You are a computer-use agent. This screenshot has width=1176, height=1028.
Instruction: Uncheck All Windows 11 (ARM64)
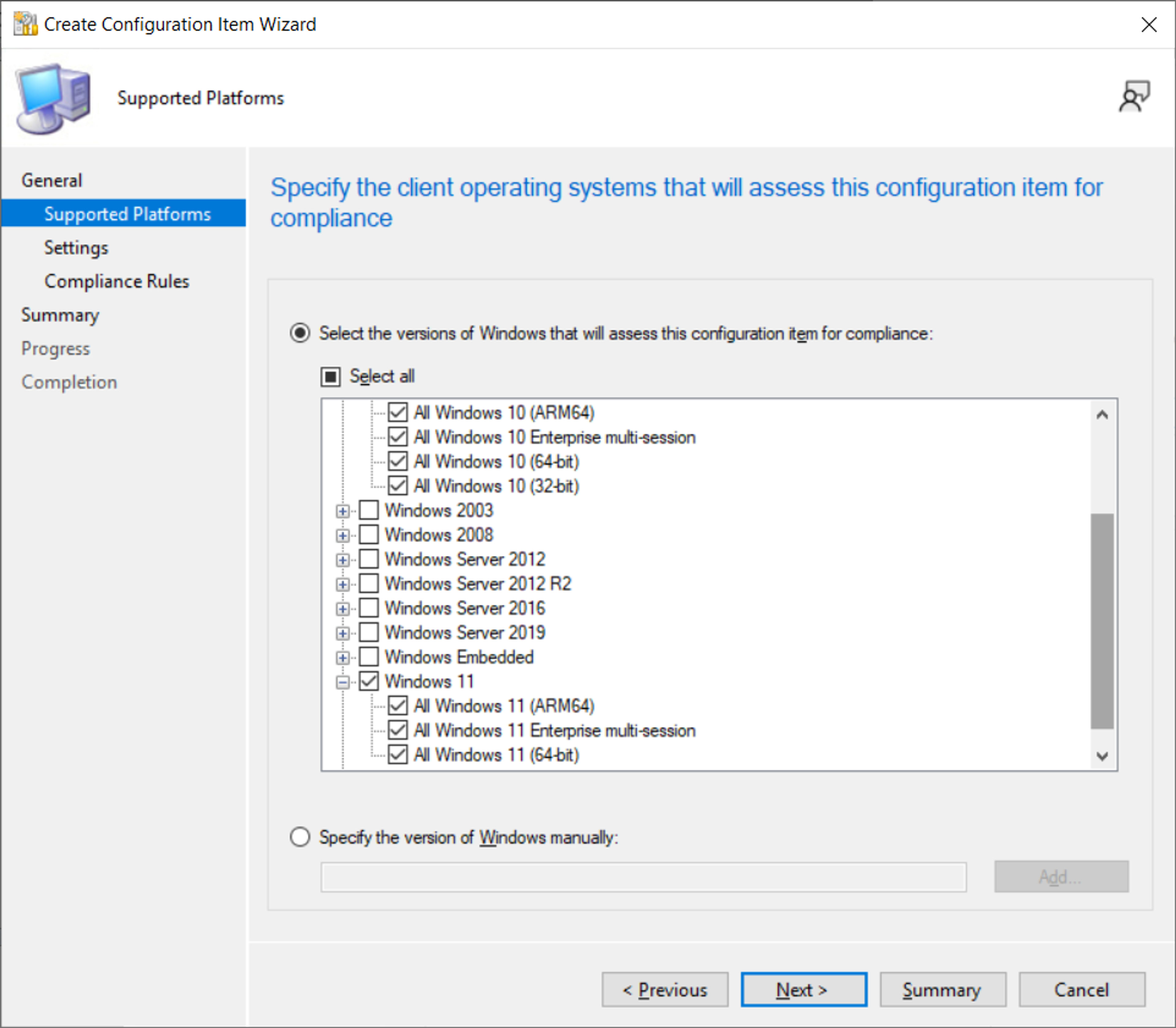pyautogui.click(x=398, y=706)
